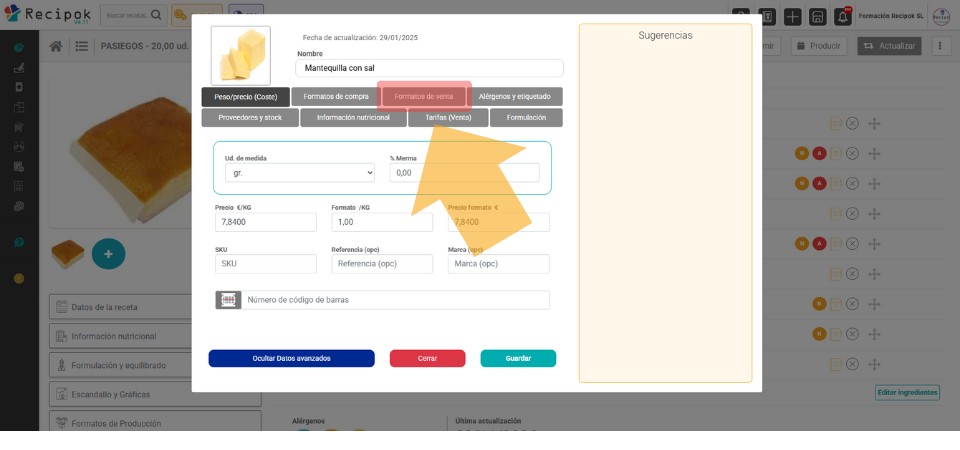Click the Número de código de barras field

click(395, 300)
